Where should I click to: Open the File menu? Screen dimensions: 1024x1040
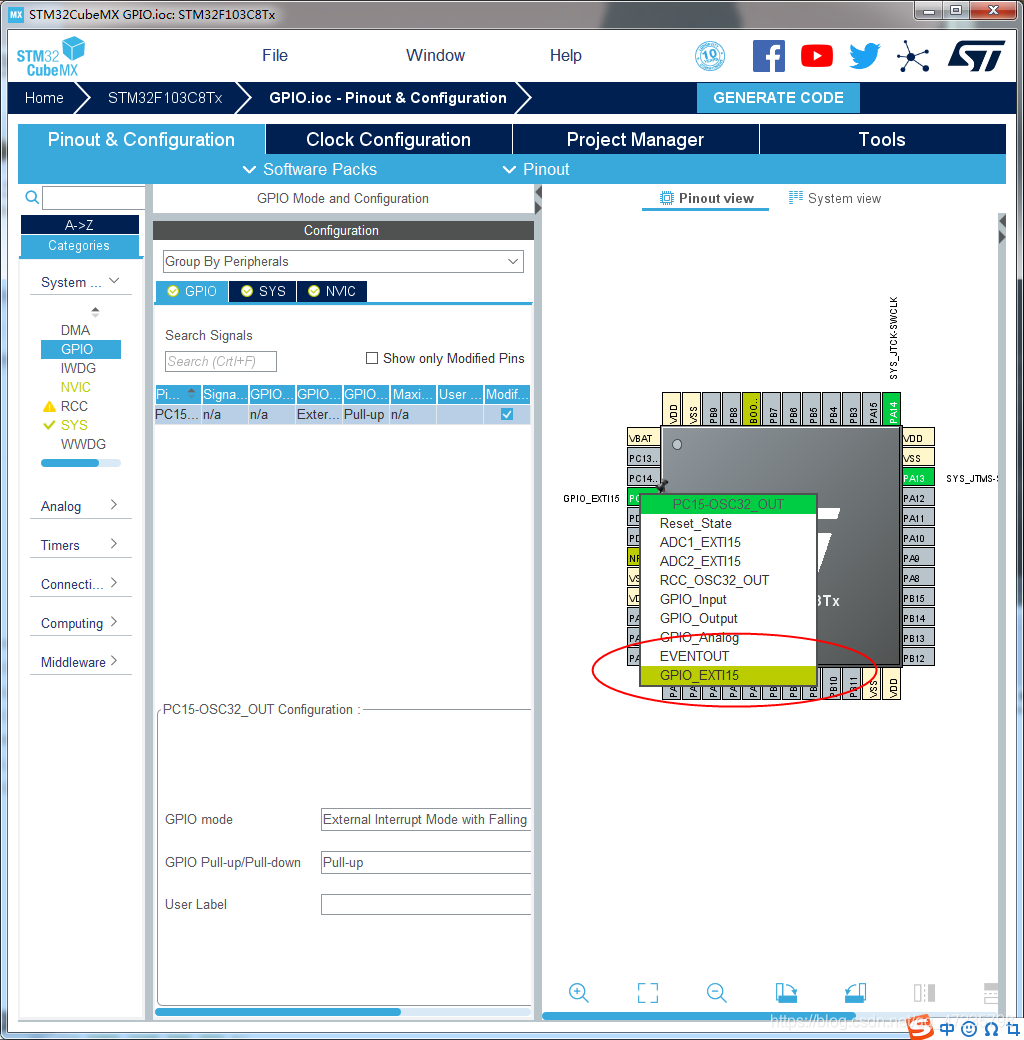coord(275,56)
